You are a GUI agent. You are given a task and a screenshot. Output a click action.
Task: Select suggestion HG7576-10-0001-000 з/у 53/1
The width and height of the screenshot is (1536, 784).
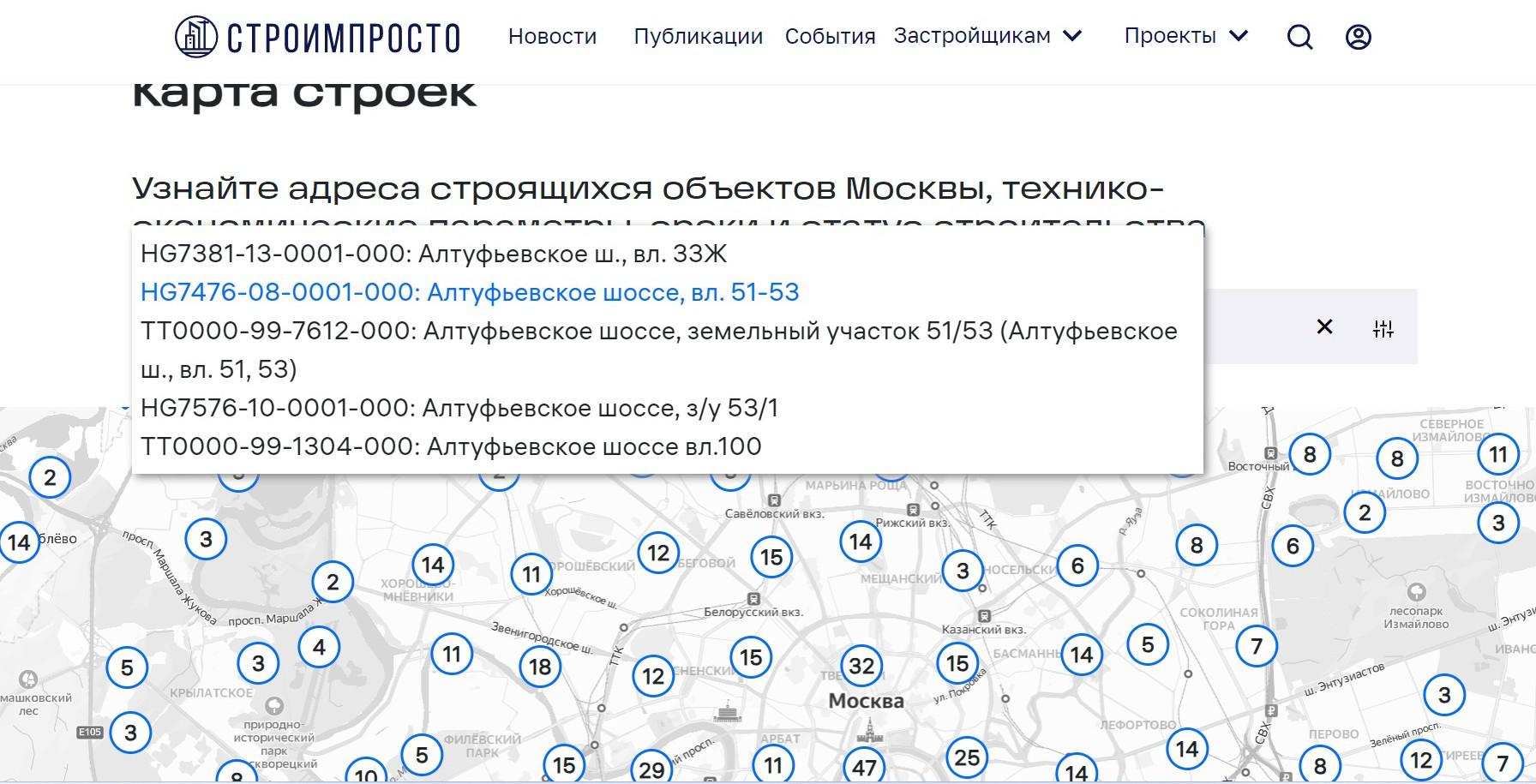(x=667, y=408)
